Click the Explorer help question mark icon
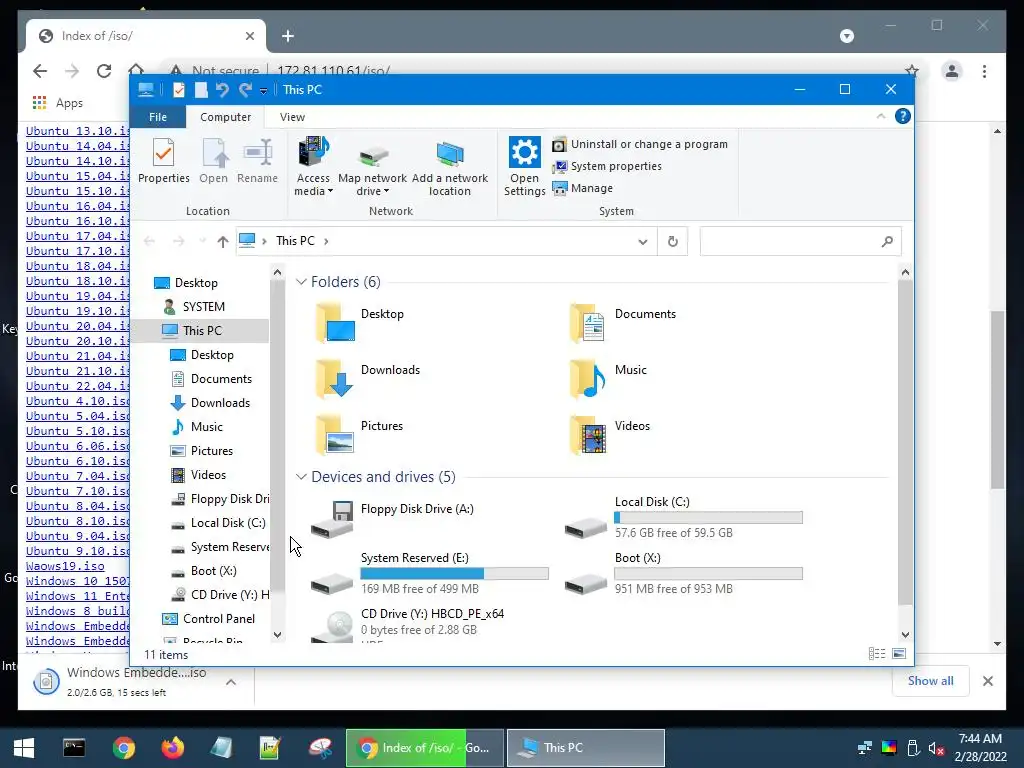This screenshot has width=1024, height=768. pyautogui.click(x=903, y=116)
